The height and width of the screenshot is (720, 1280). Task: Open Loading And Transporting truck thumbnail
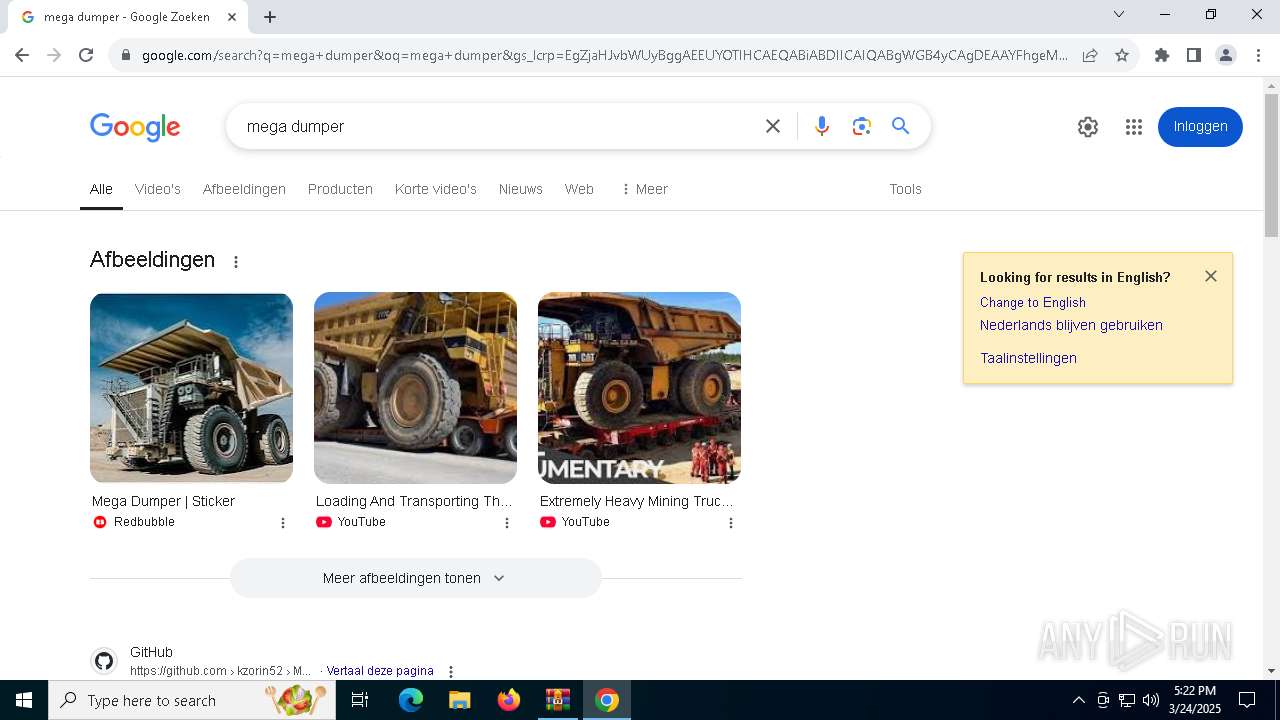coord(415,388)
